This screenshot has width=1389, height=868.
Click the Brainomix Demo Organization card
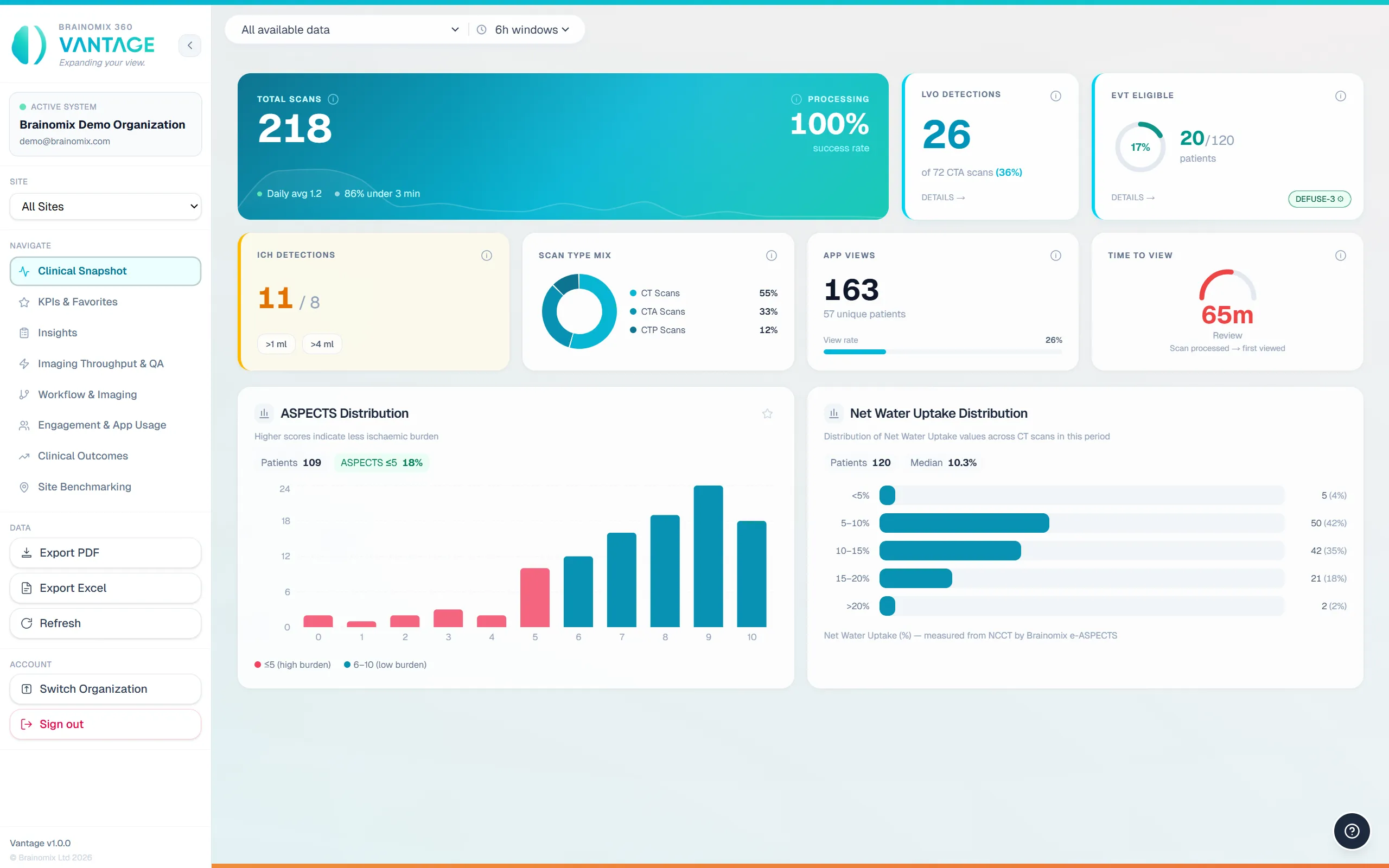click(106, 124)
